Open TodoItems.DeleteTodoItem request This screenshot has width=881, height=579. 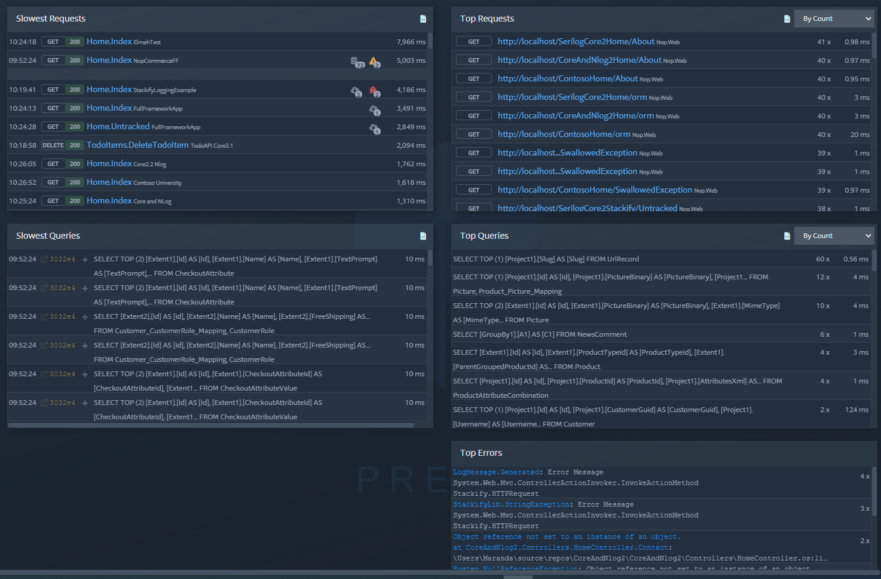click(x=138, y=145)
